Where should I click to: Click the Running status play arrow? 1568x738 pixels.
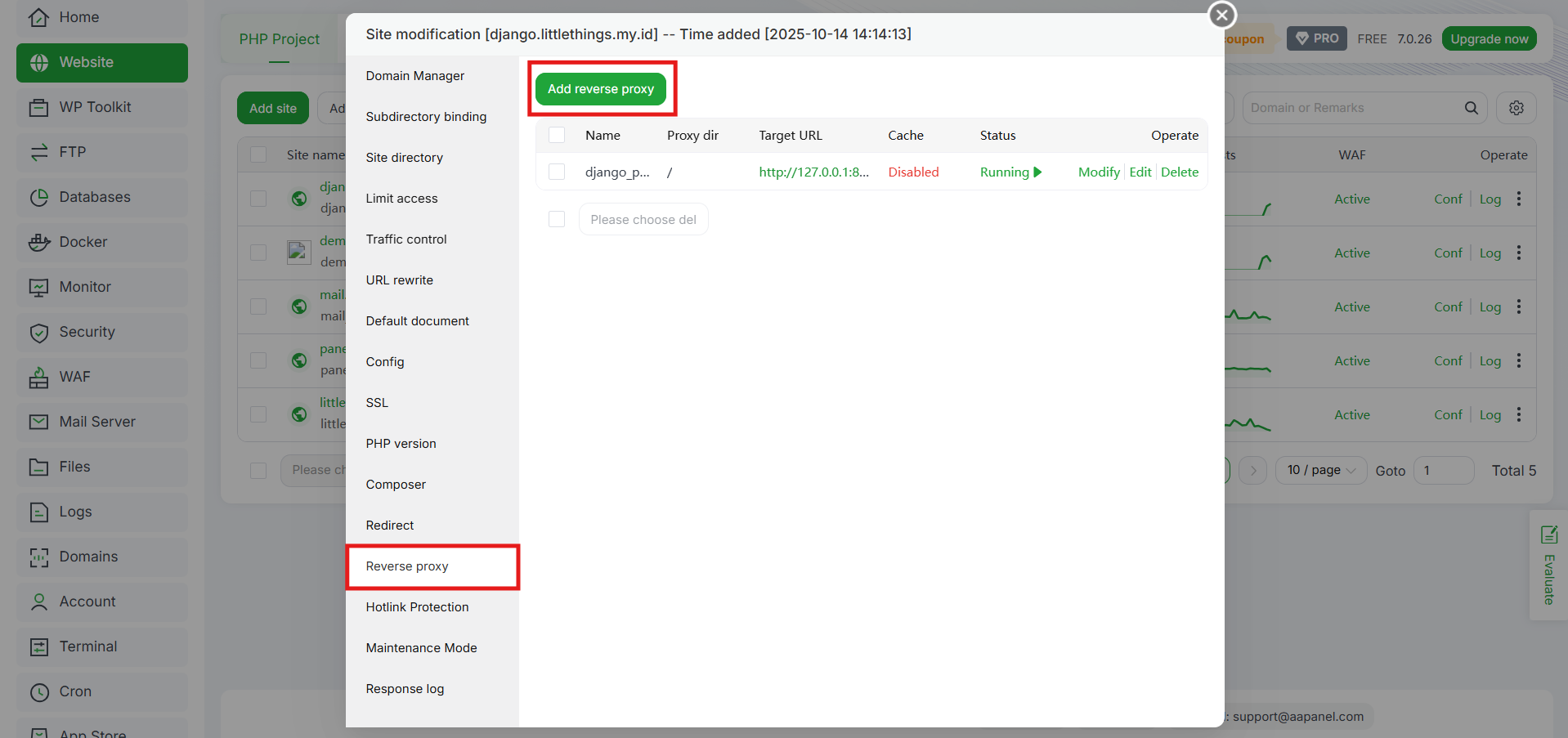[1037, 172]
